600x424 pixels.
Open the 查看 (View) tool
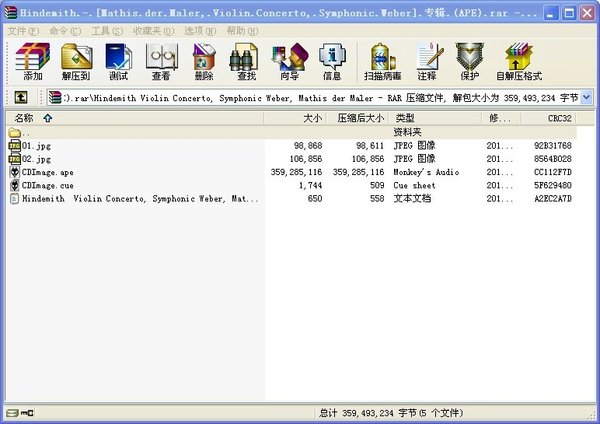[161, 61]
